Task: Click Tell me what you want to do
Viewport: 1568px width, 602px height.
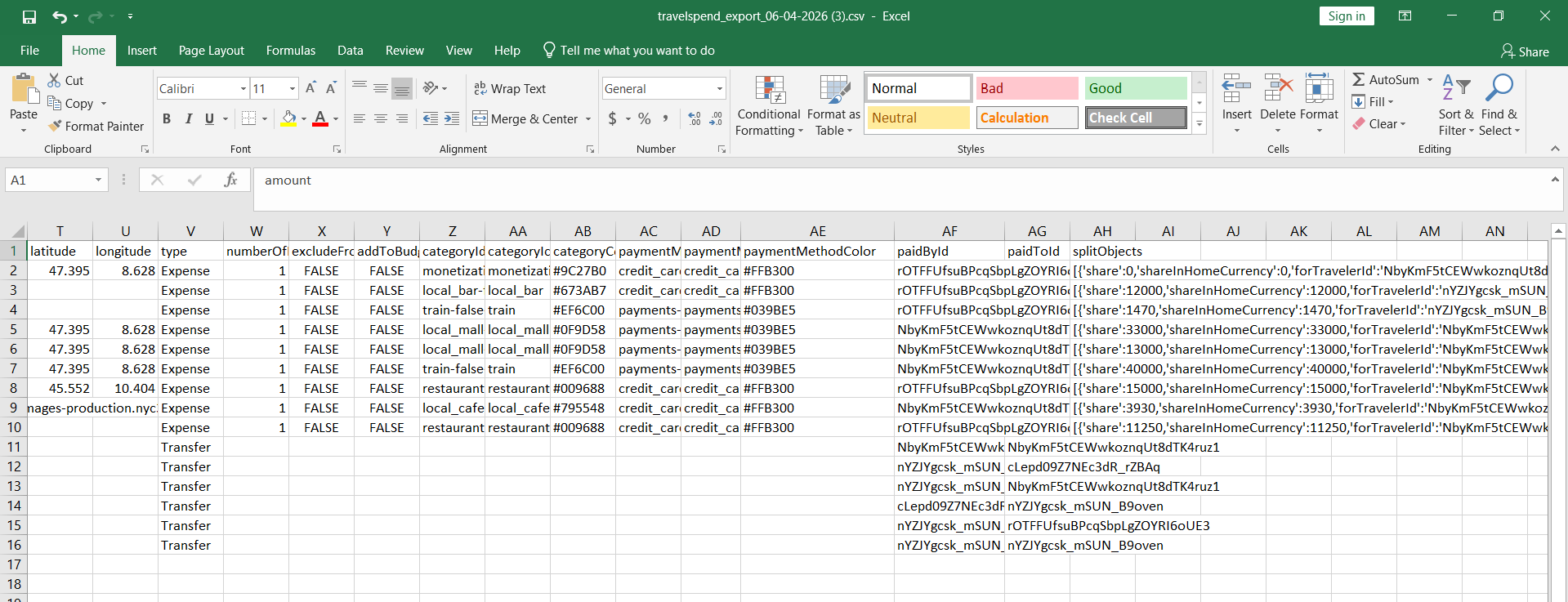Action: coord(628,51)
